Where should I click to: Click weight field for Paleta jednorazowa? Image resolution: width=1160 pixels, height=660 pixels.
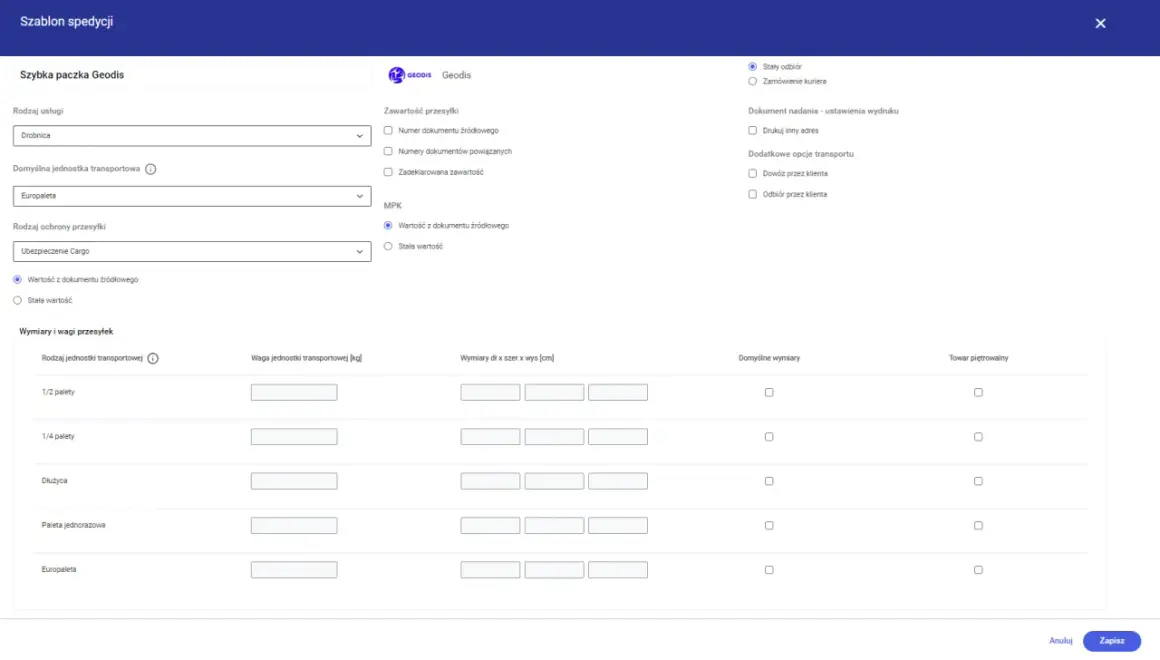pos(294,525)
